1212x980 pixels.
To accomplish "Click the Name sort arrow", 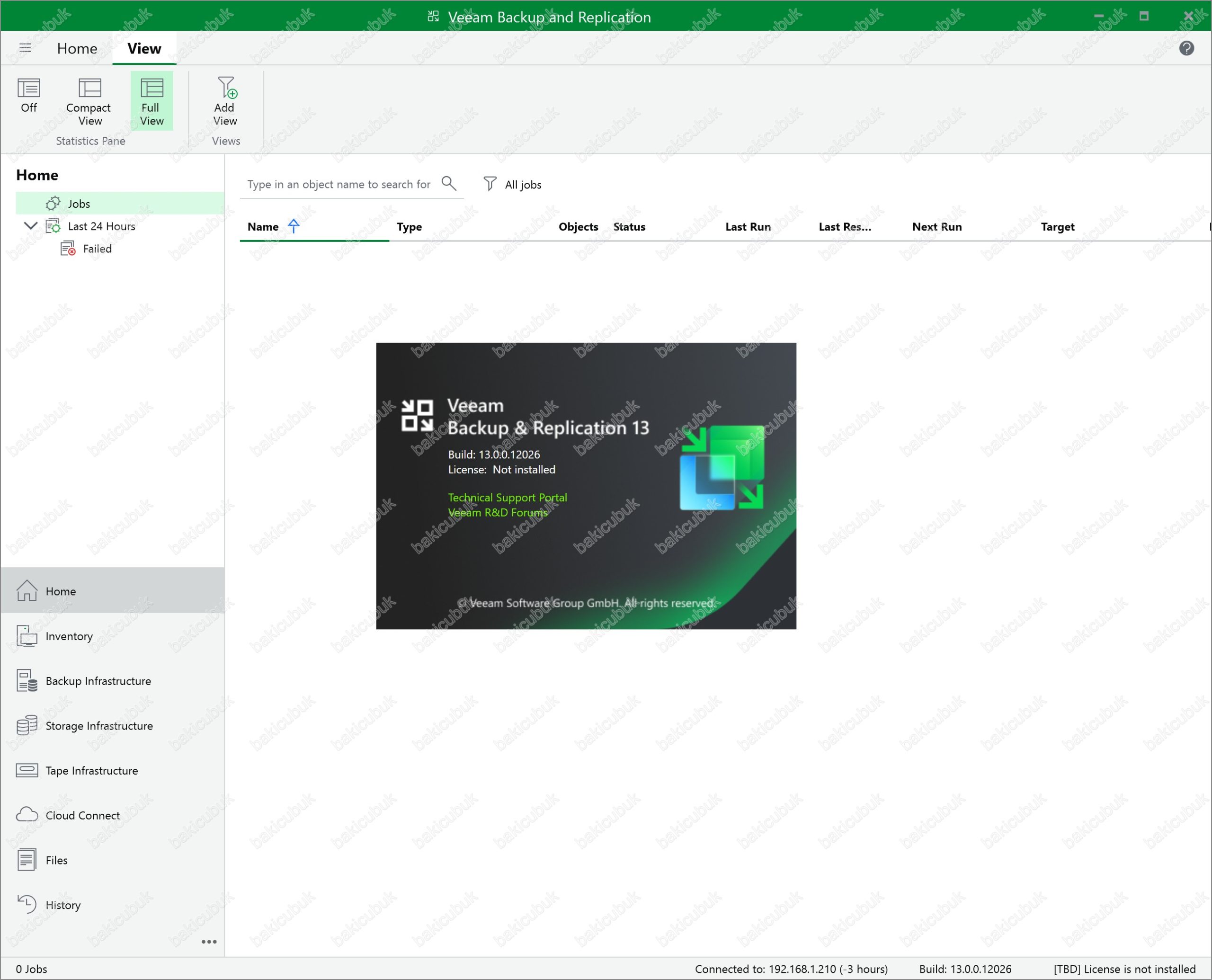I will (294, 226).
